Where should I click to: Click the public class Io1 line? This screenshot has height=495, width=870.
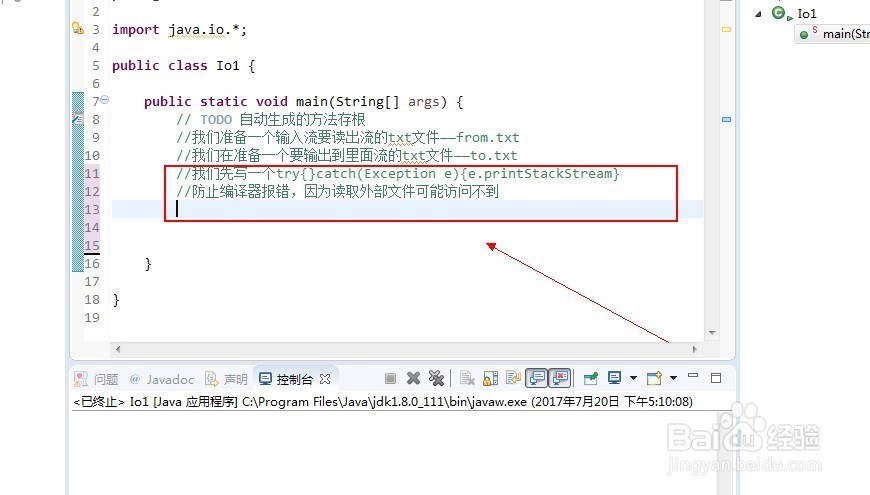(x=183, y=65)
